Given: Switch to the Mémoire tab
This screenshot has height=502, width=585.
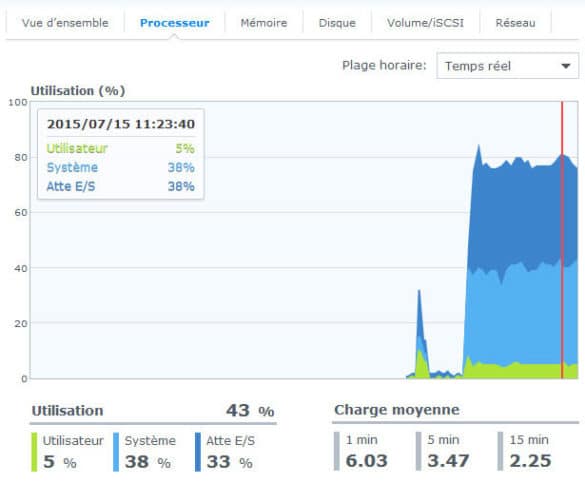Looking at the screenshot, I should tap(264, 23).
